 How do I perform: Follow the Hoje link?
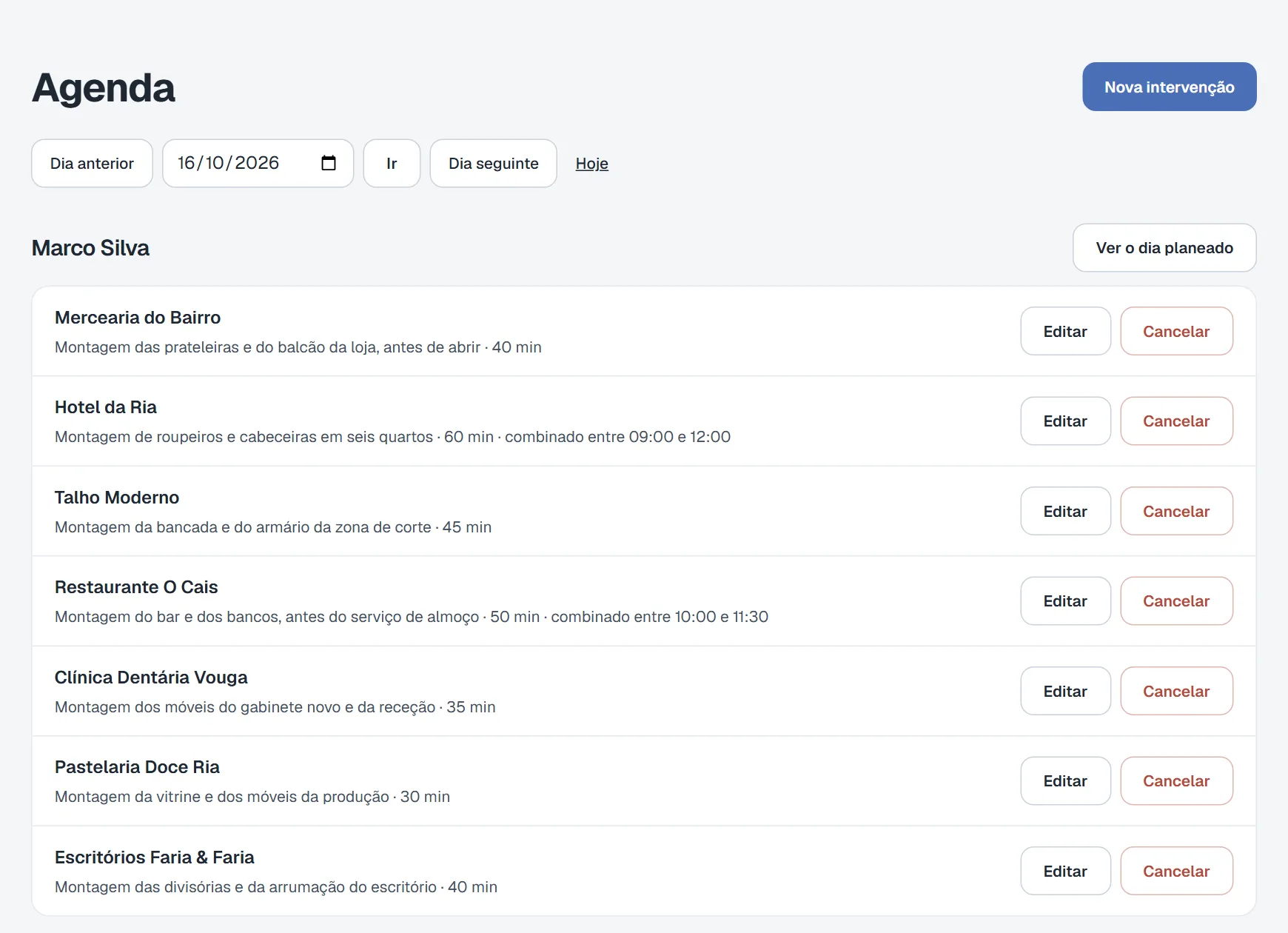coord(591,164)
